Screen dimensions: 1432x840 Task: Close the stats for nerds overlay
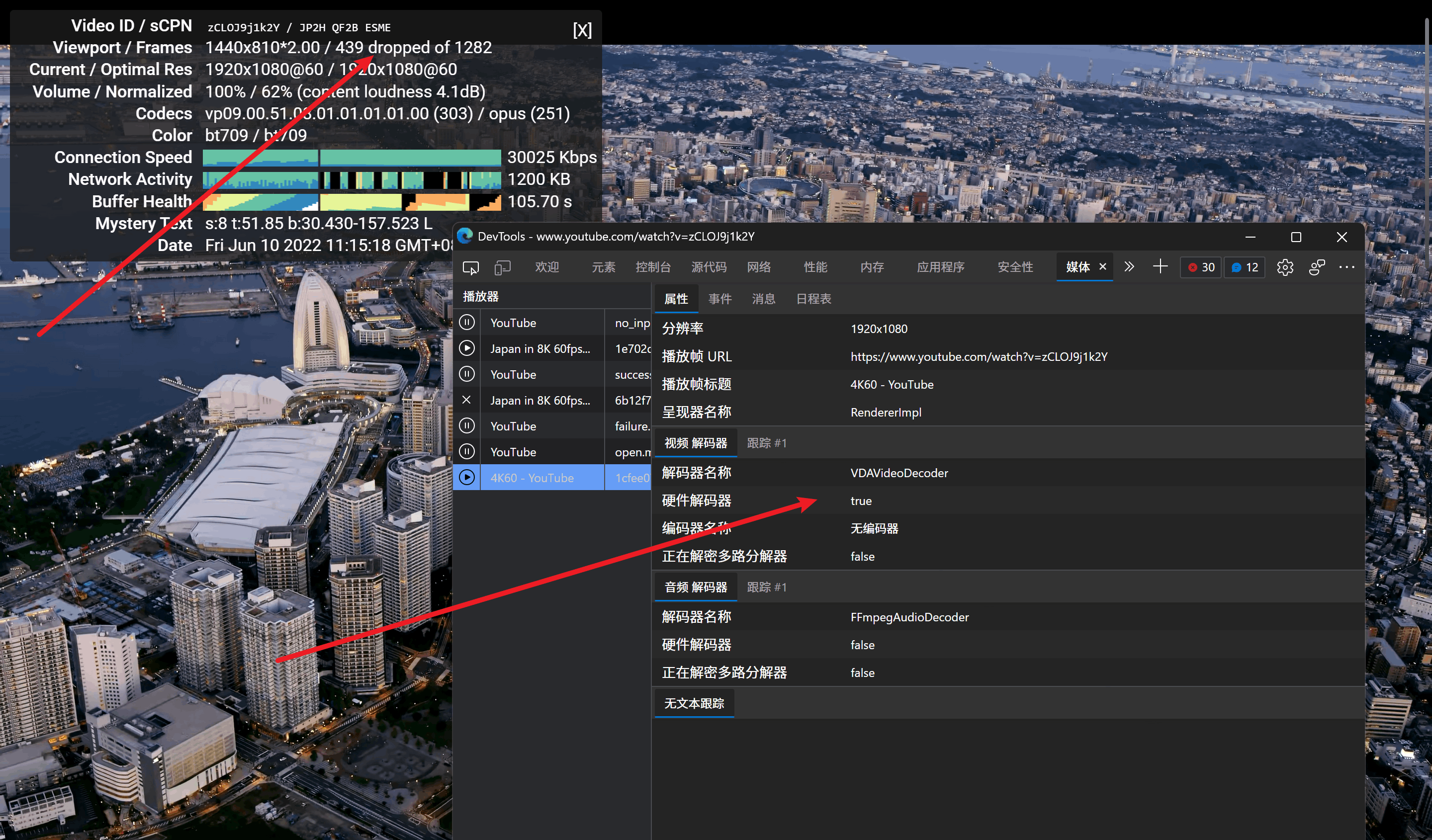tap(582, 29)
